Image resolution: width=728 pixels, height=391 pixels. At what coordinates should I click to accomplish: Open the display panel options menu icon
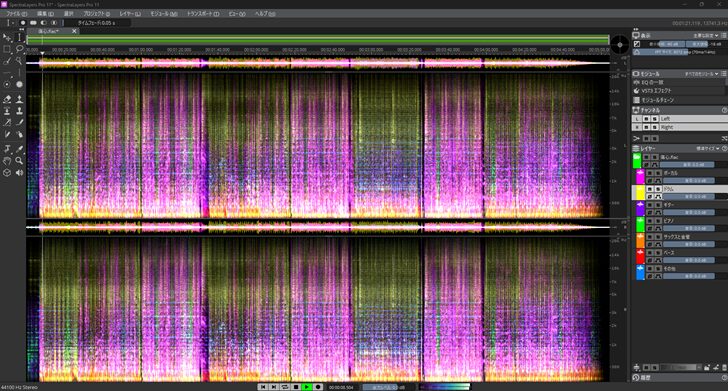pos(724,35)
